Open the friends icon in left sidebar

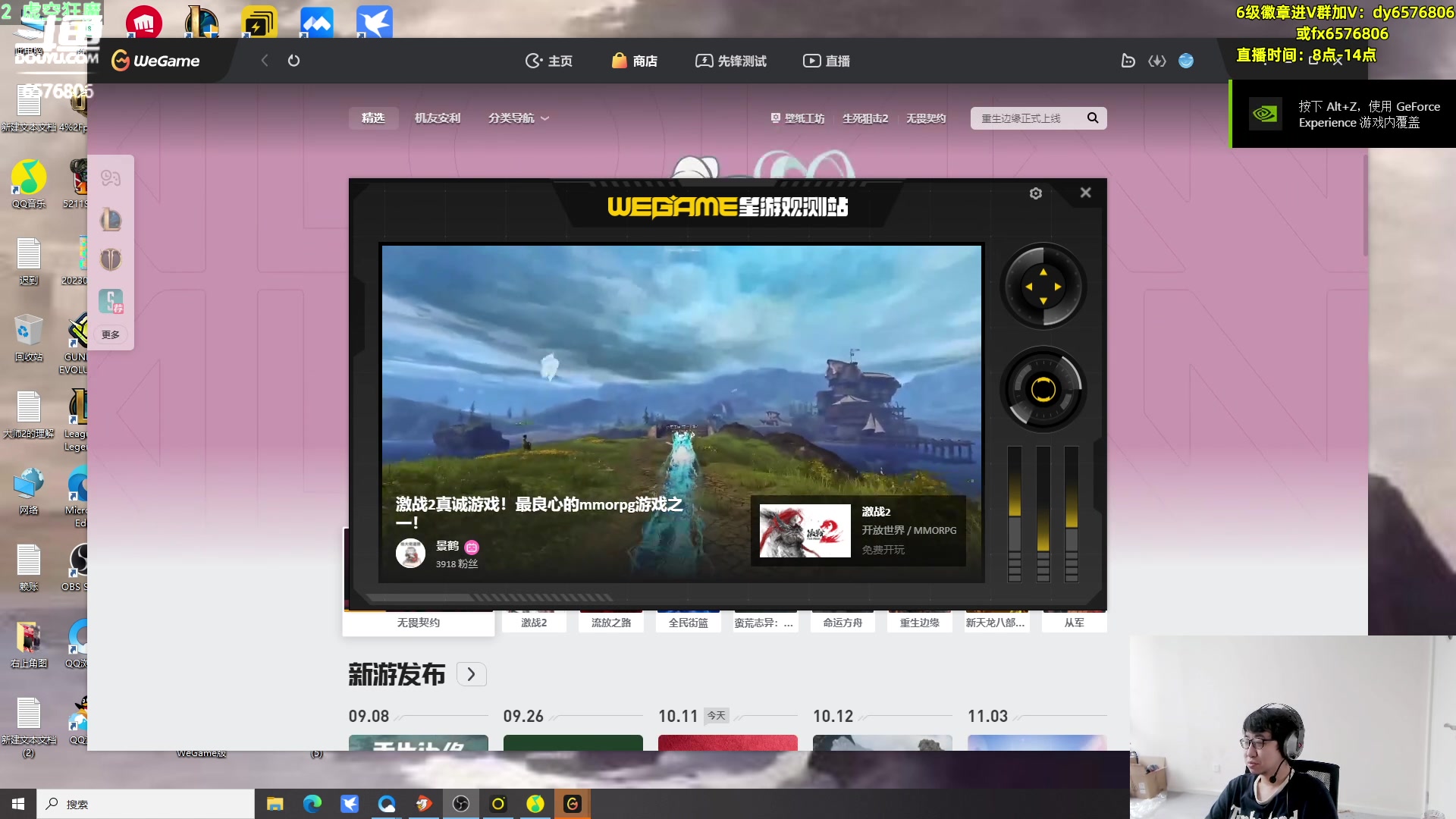click(111, 178)
